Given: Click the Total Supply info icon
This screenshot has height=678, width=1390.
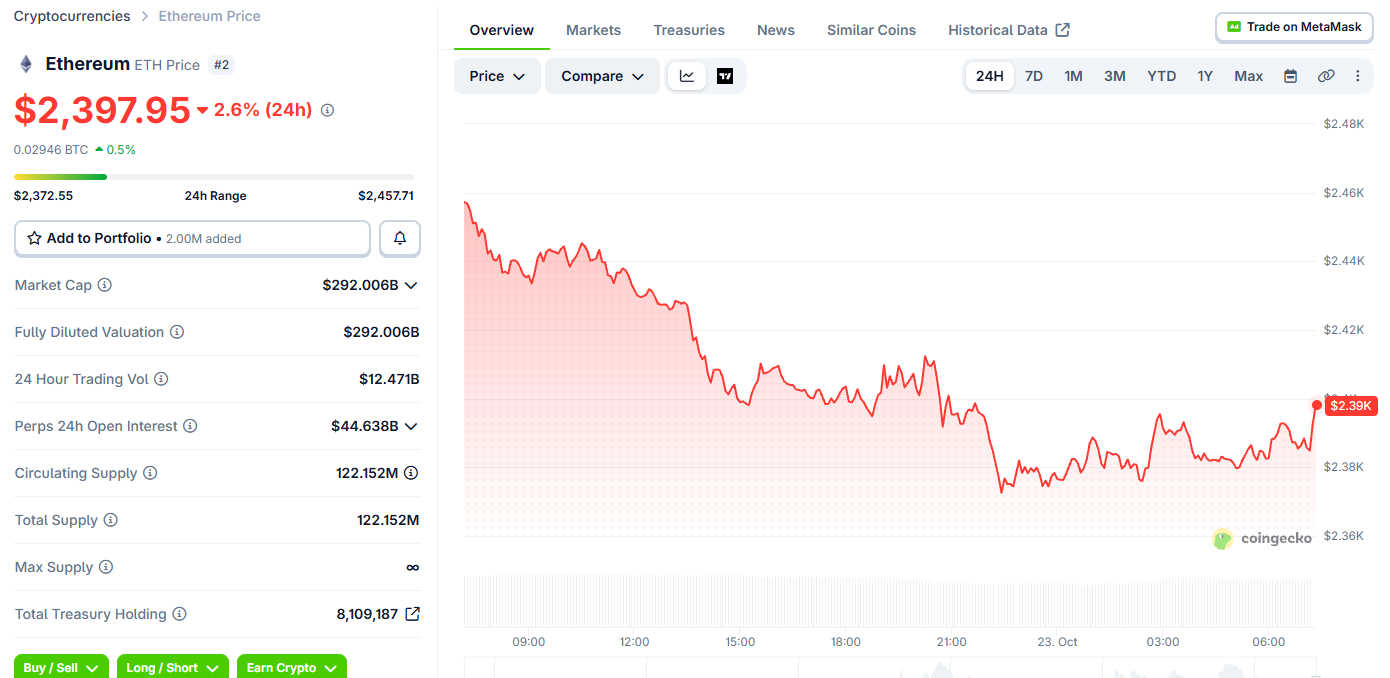Looking at the screenshot, I should (111, 520).
